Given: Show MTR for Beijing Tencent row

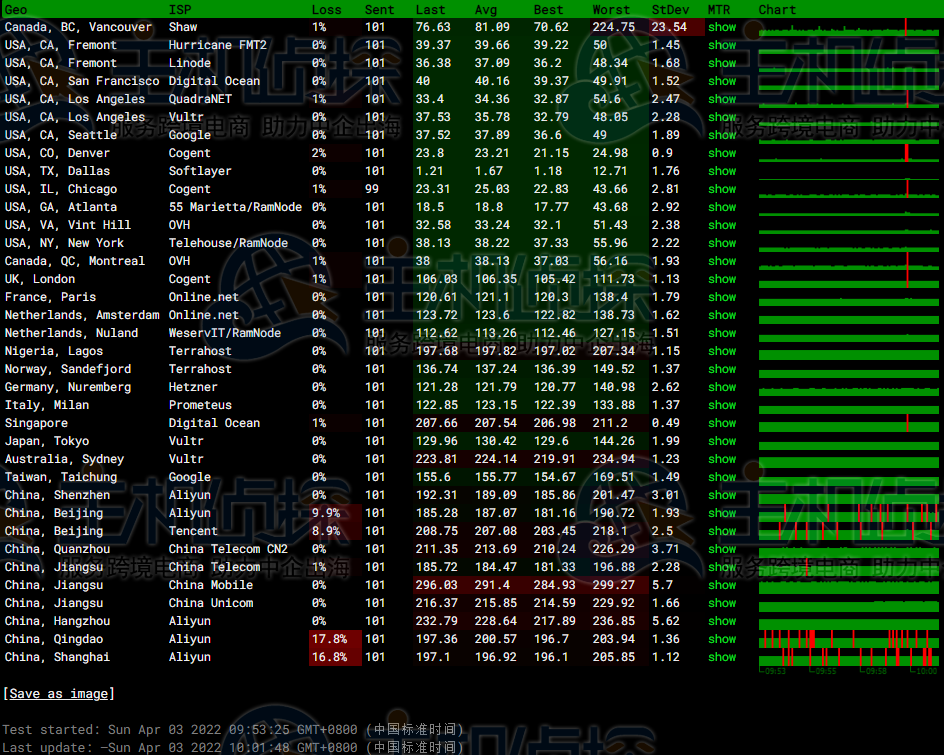Looking at the screenshot, I should click(722, 531).
